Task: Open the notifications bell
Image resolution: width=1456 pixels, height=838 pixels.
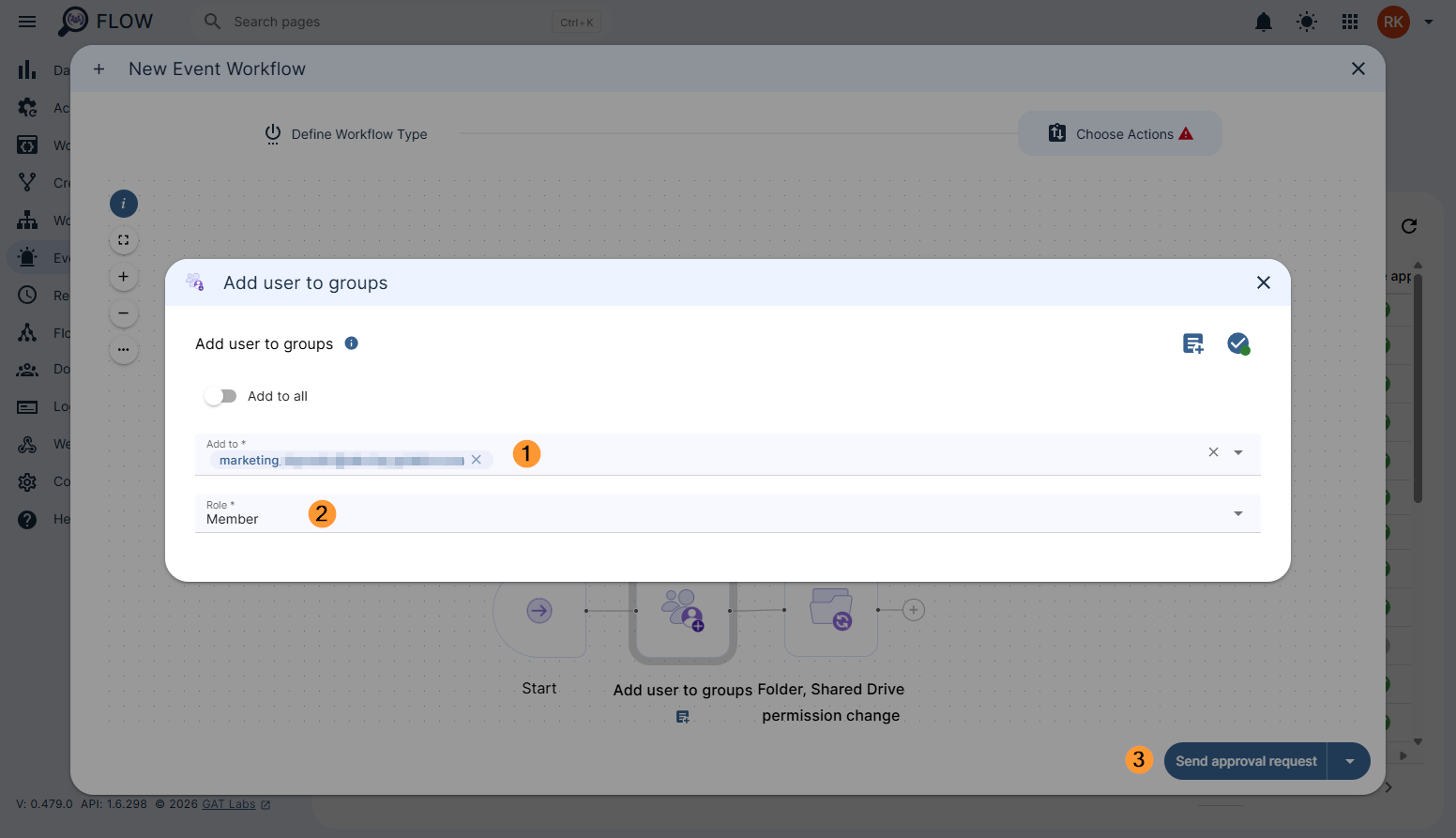Action: [x=1264, y=22]
